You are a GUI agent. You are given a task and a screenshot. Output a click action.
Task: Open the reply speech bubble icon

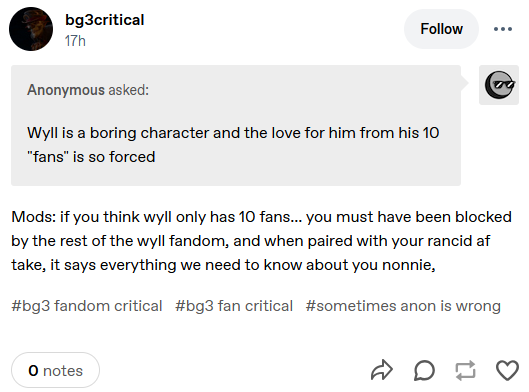(424, 370)
